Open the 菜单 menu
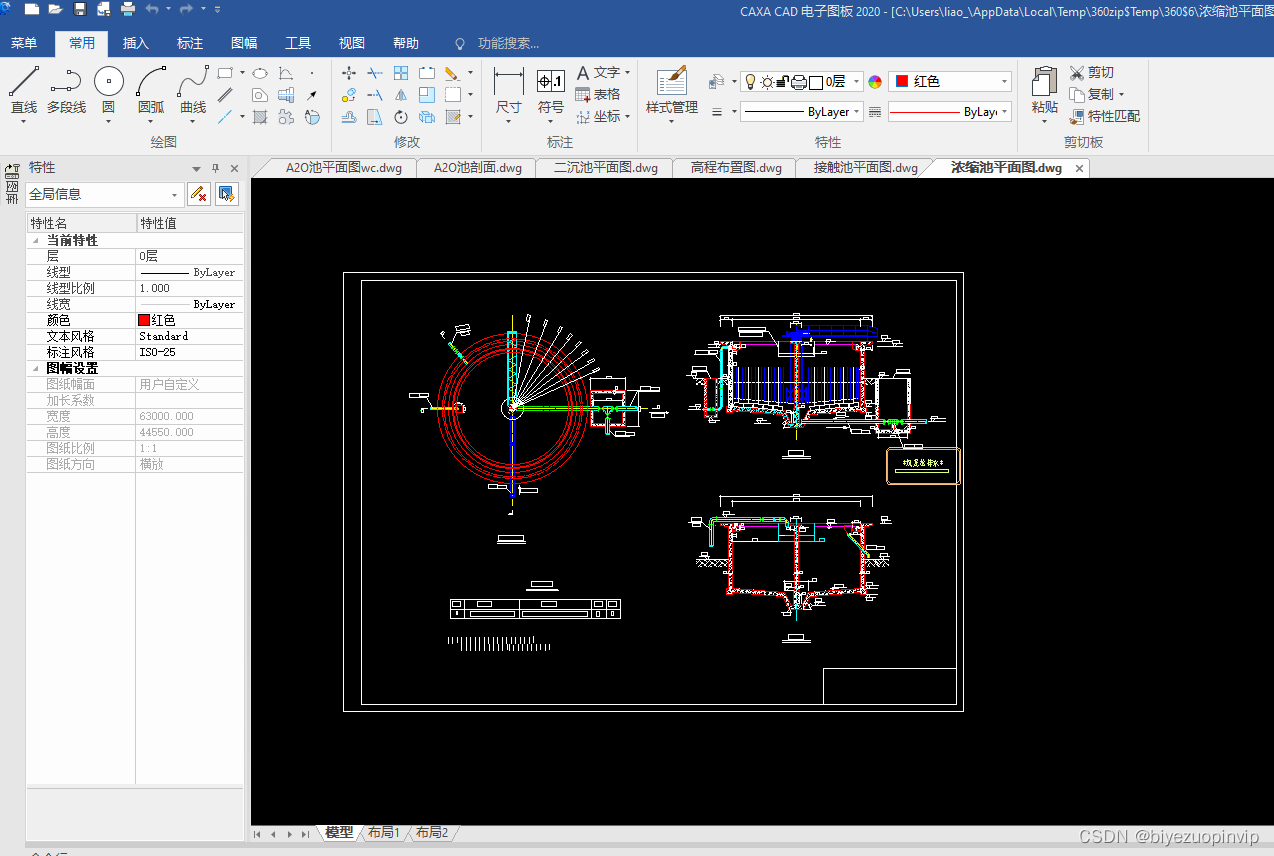The image size is (1274, 856). [24, 43]
